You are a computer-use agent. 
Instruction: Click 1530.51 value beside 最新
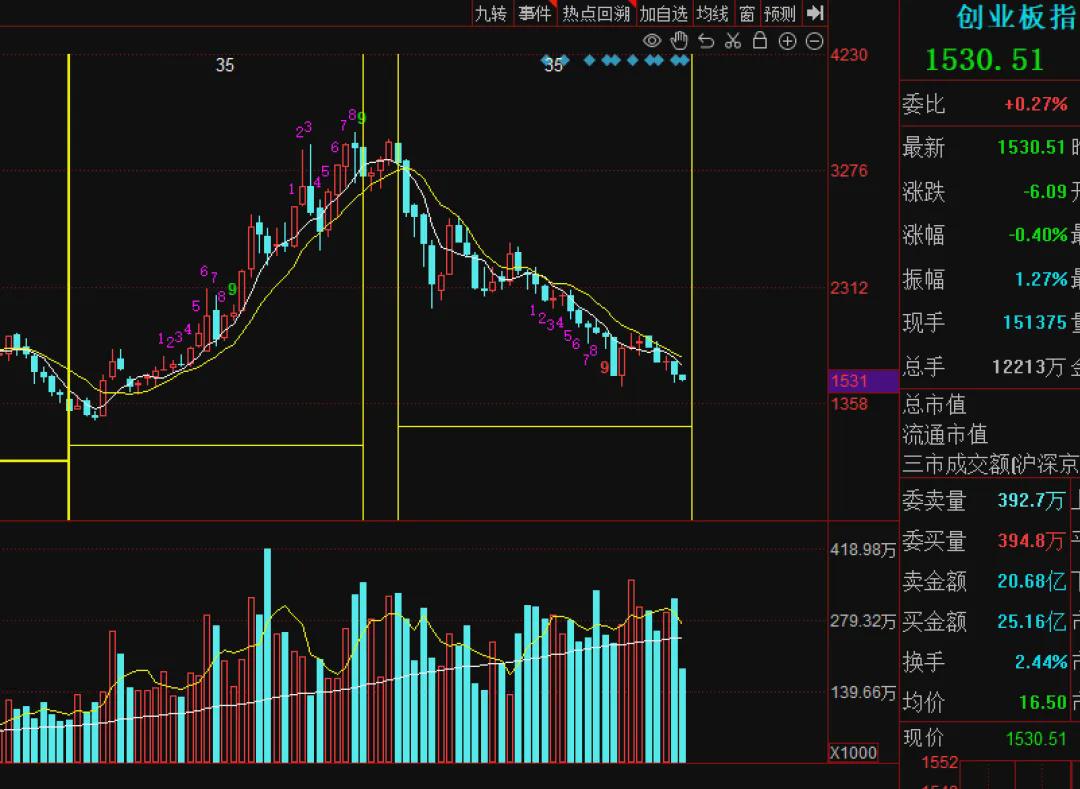[1031, 147]
